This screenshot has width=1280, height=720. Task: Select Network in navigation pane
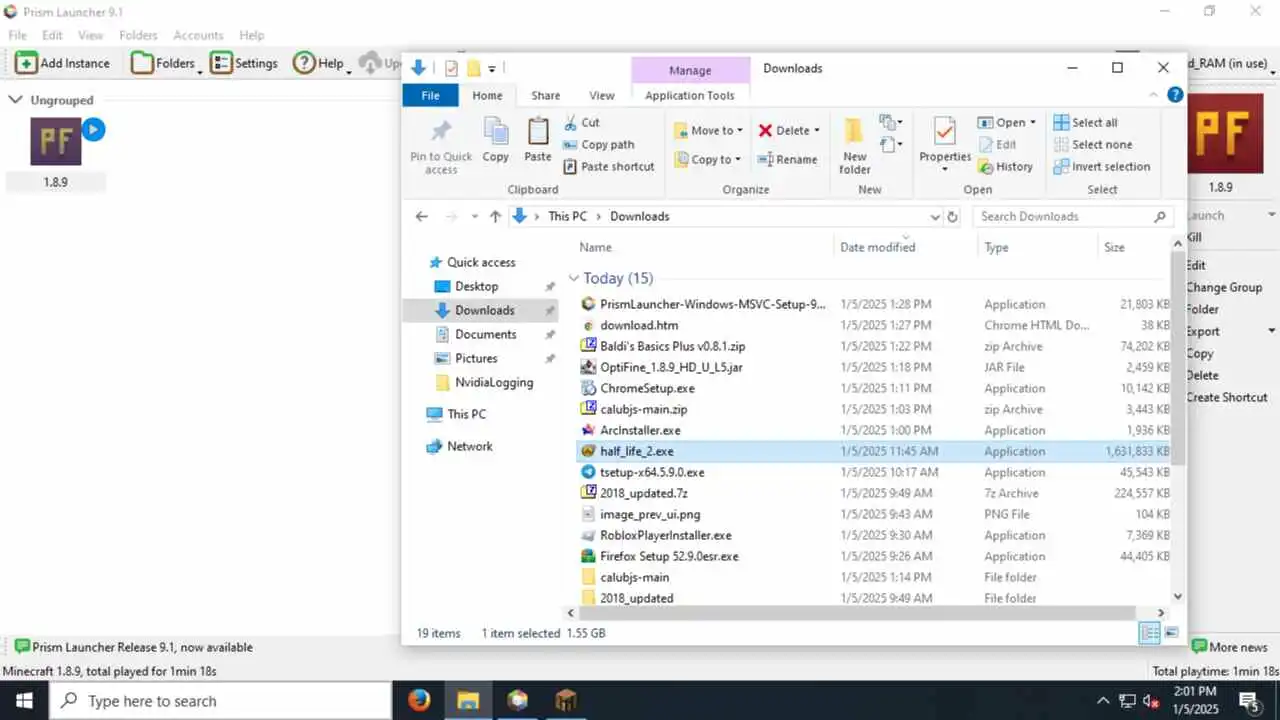469,446
